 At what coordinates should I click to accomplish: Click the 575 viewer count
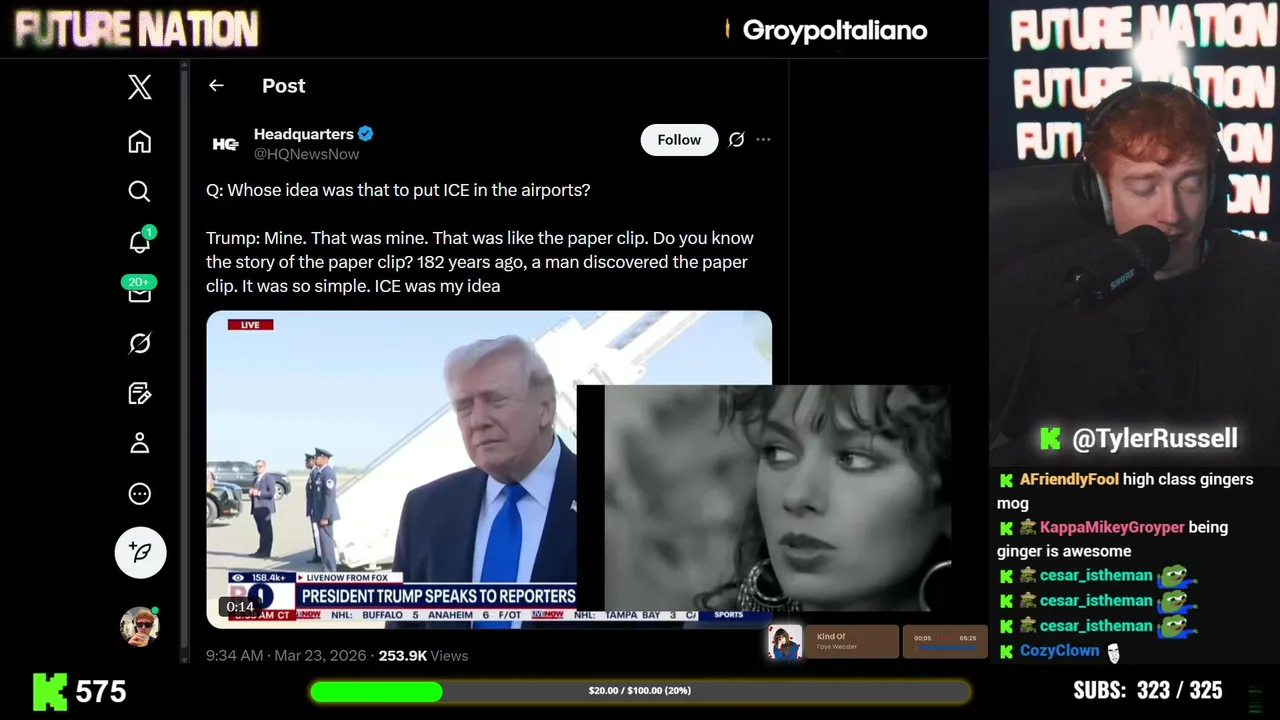(101, 692)
